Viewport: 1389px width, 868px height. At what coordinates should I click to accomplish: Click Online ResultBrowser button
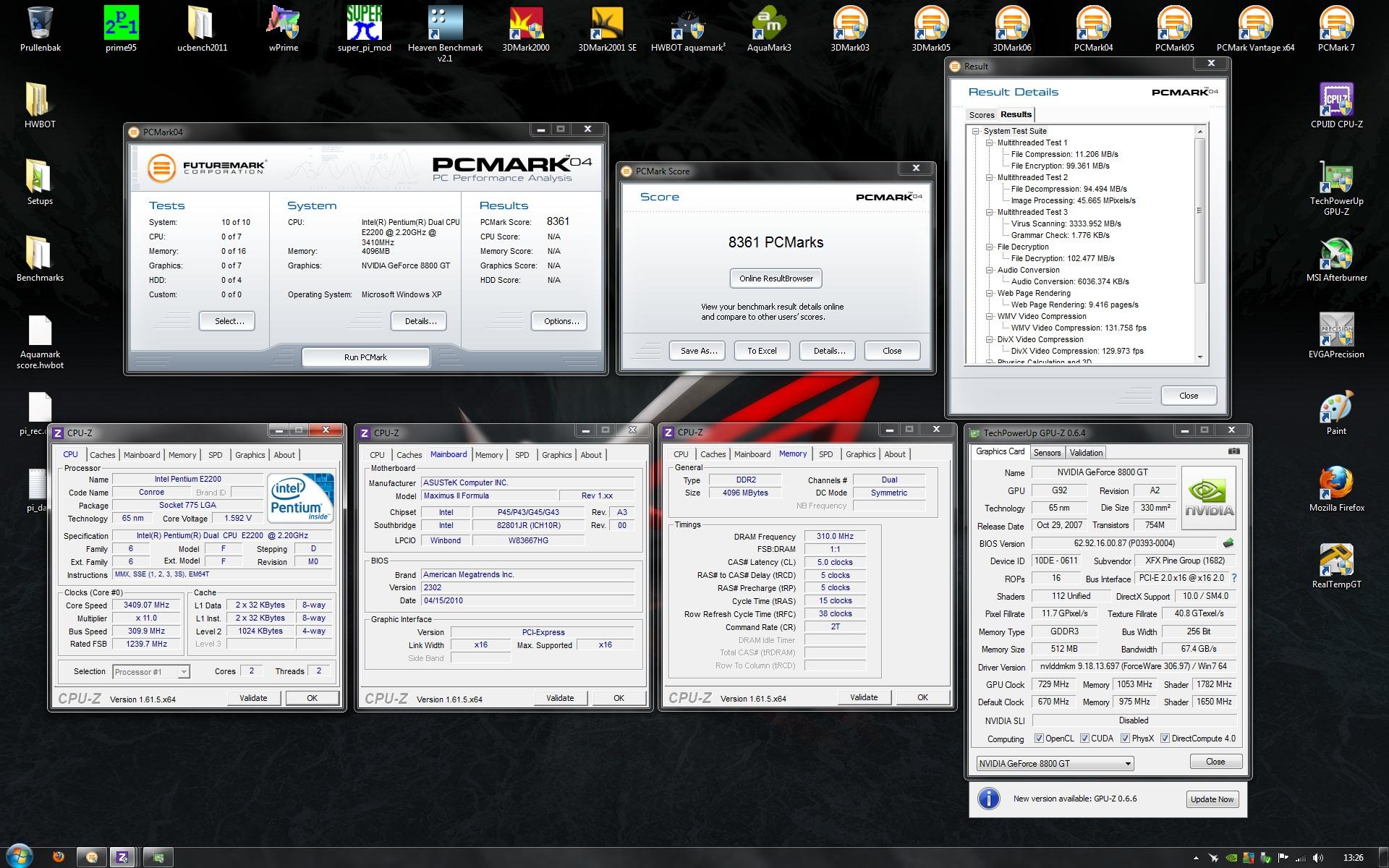pyautogui.click(x=776, y=278)
